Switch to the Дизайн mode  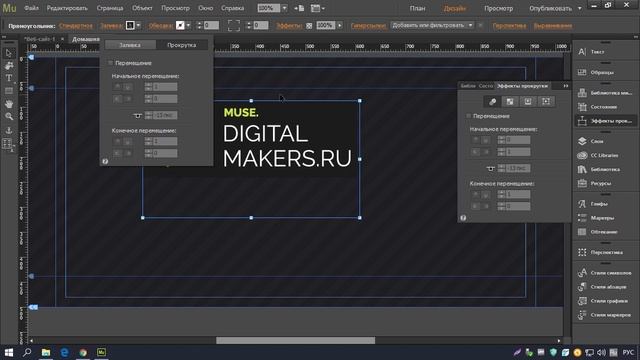pos(454,8)
